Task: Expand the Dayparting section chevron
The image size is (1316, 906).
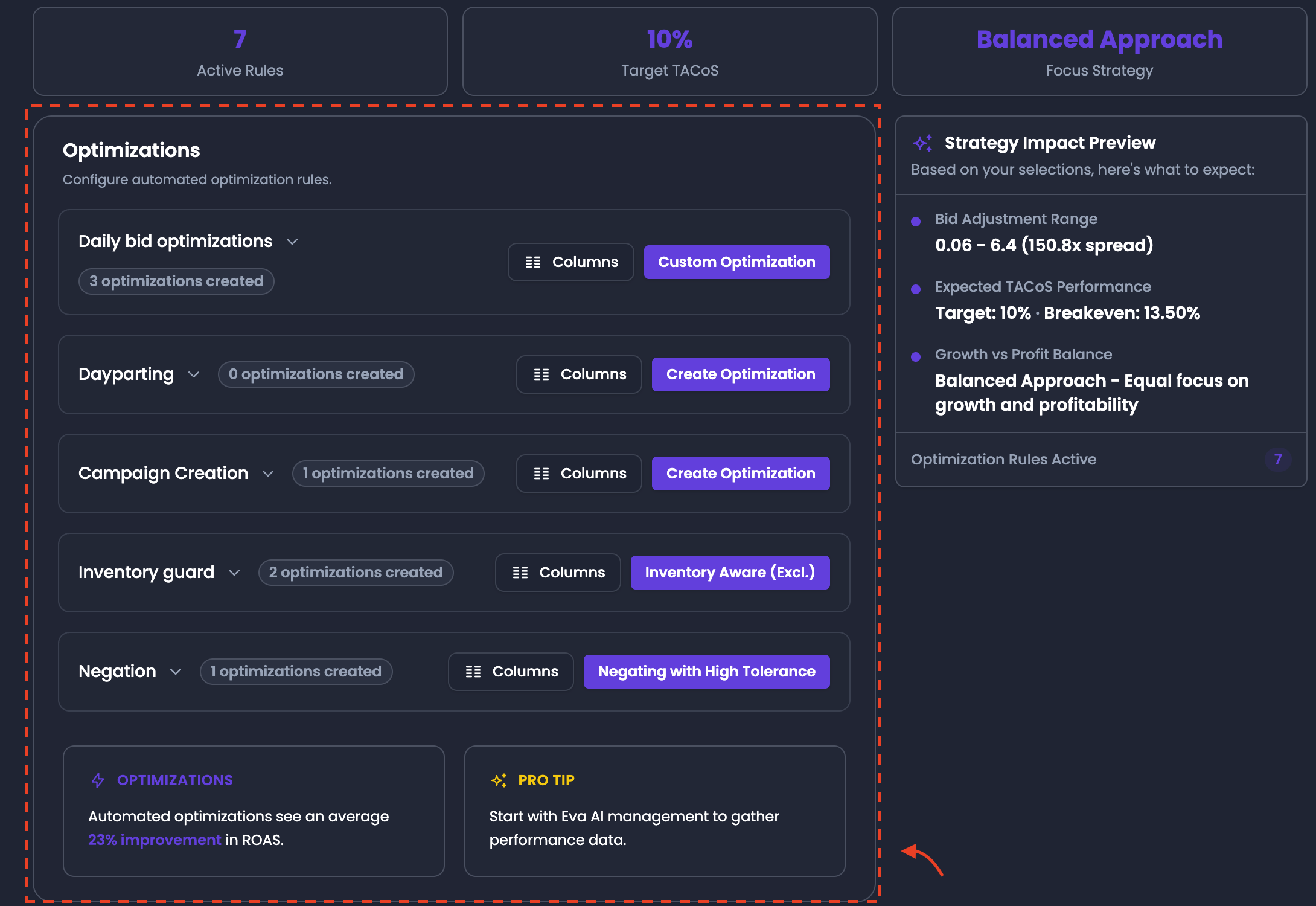Action: pos(194,374)
